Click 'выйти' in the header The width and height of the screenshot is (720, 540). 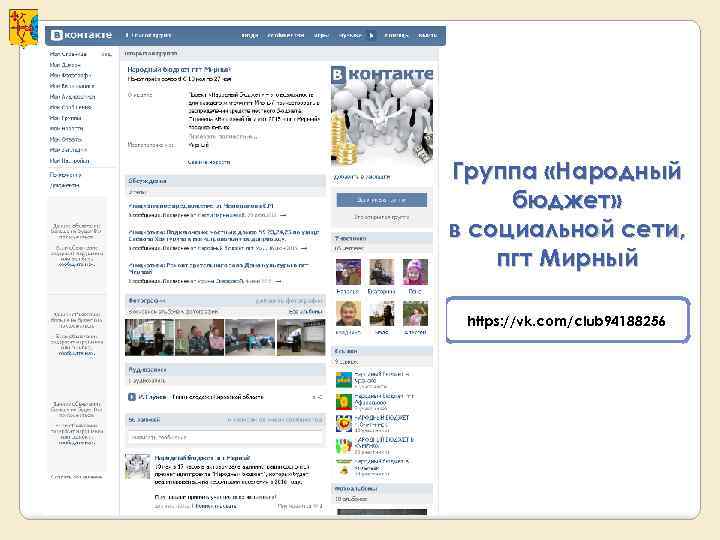pyautogui.click(x=428, y=35)
